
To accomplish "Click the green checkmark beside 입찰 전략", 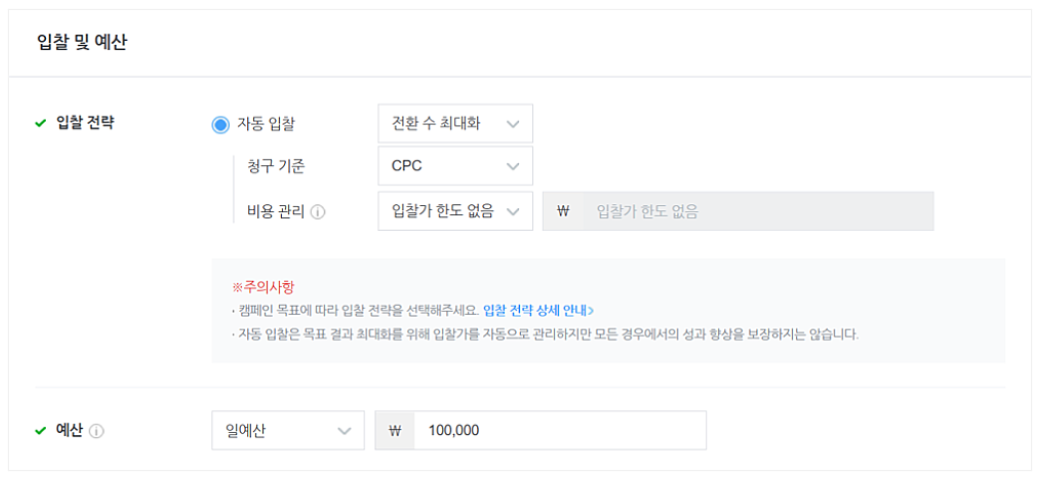I will 41,123.
